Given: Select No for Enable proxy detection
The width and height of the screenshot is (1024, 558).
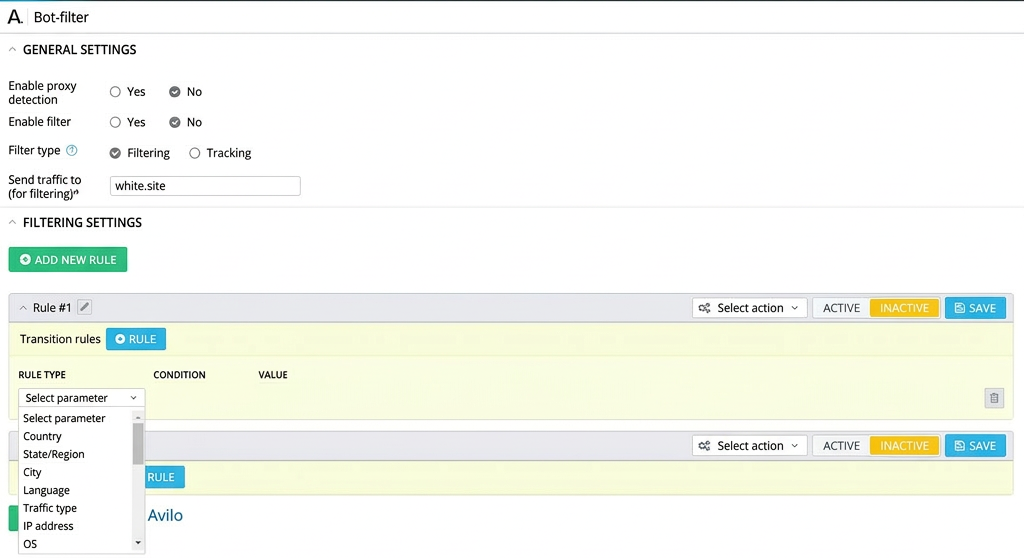Looking at the screenshot, I should [x=174, y=92].
